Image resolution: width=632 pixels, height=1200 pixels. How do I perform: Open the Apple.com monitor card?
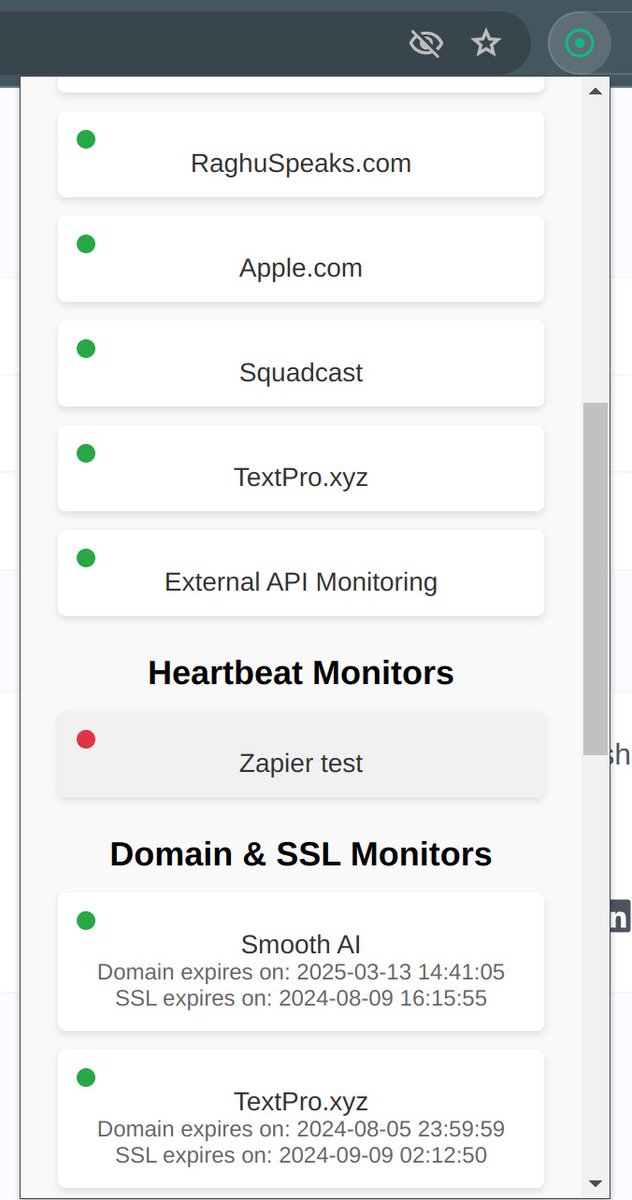coord(301,259)
